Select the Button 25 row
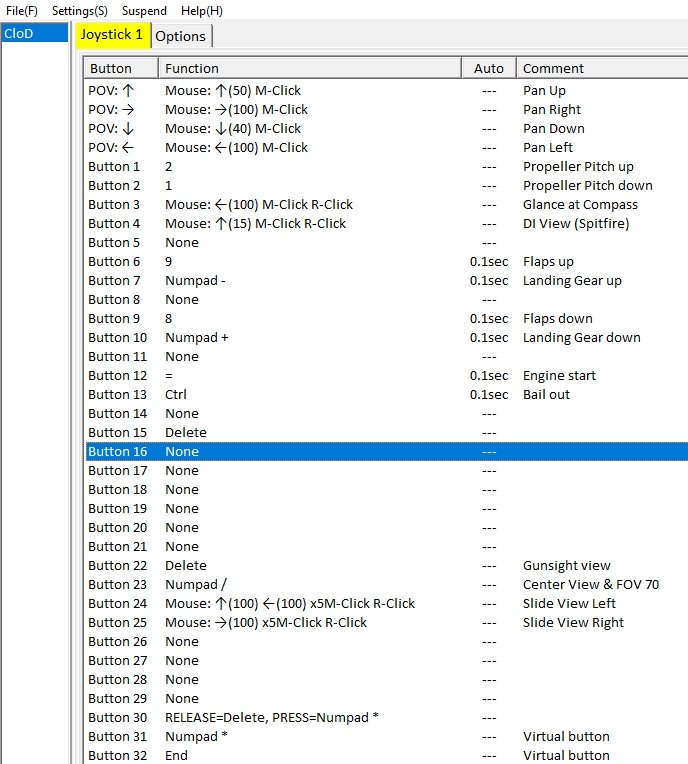Image resolution: width=688 pixels, height=764 pixels. (x=387, y=623)
